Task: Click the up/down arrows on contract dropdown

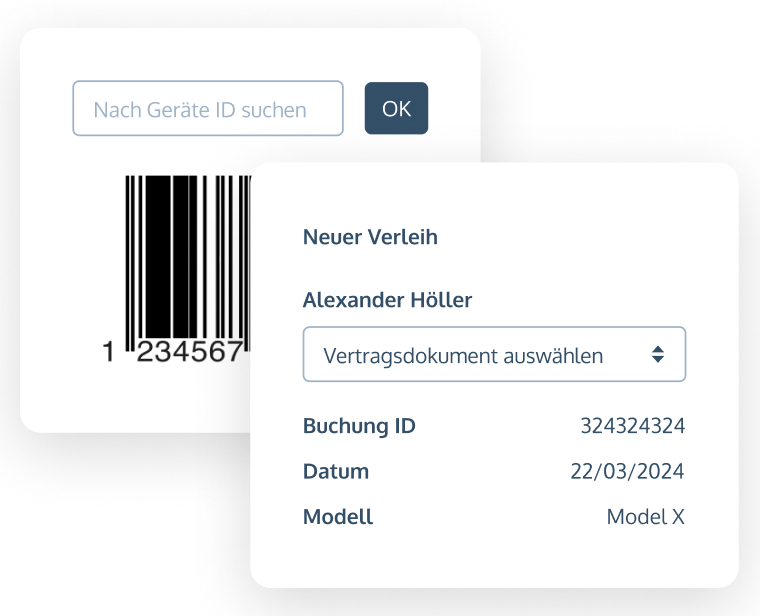Action: coord(657,354)
